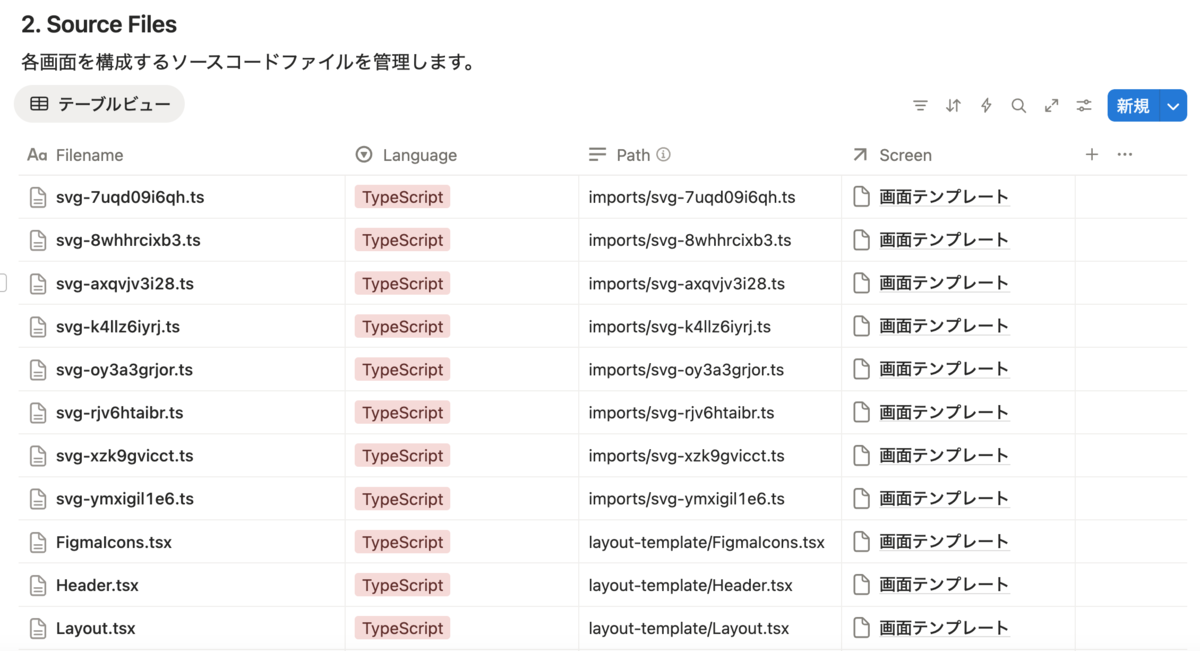Create a new entry with 新規 button
This screenshot has height=651, width=1200.
tap(1133, 105)
